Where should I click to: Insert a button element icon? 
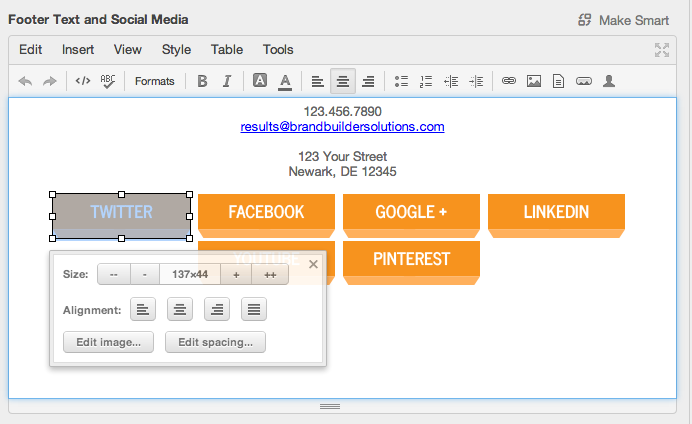(584, 81)
